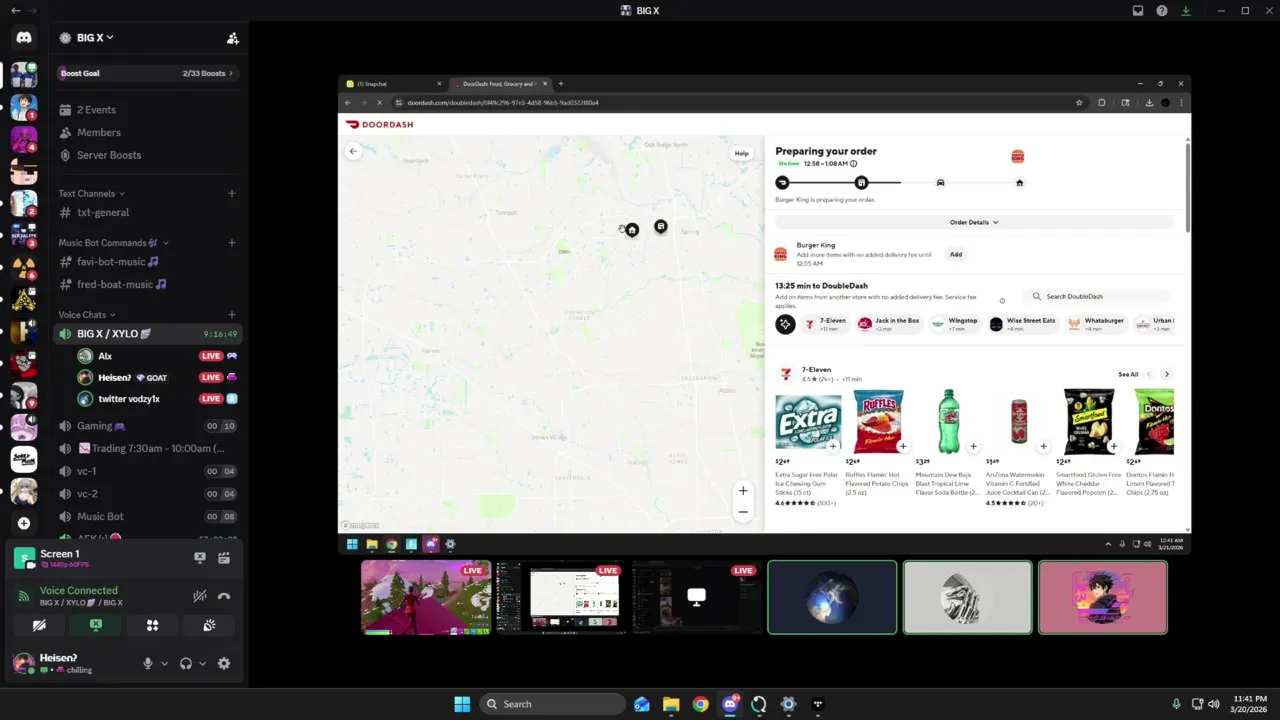Select the Whataburger store chip
This screenshot has width=1280, height=720.
[x=1095, y=324]
